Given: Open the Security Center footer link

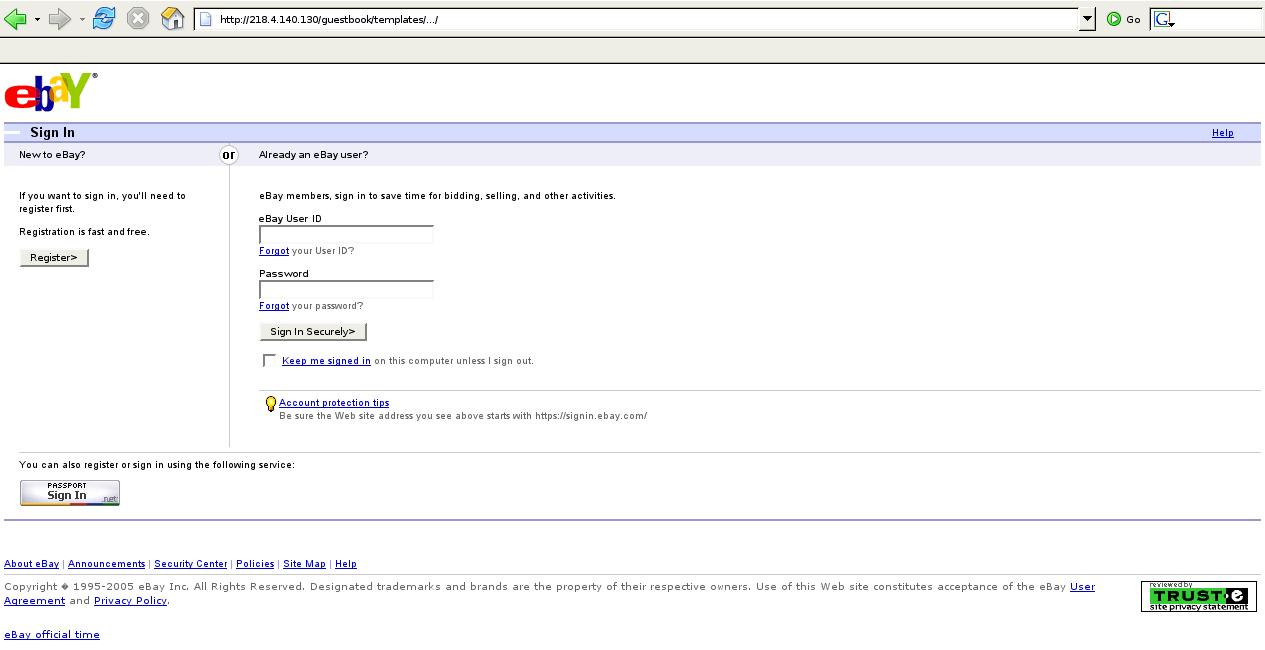Looking at the screenshot, I should (x=190, y=564).
